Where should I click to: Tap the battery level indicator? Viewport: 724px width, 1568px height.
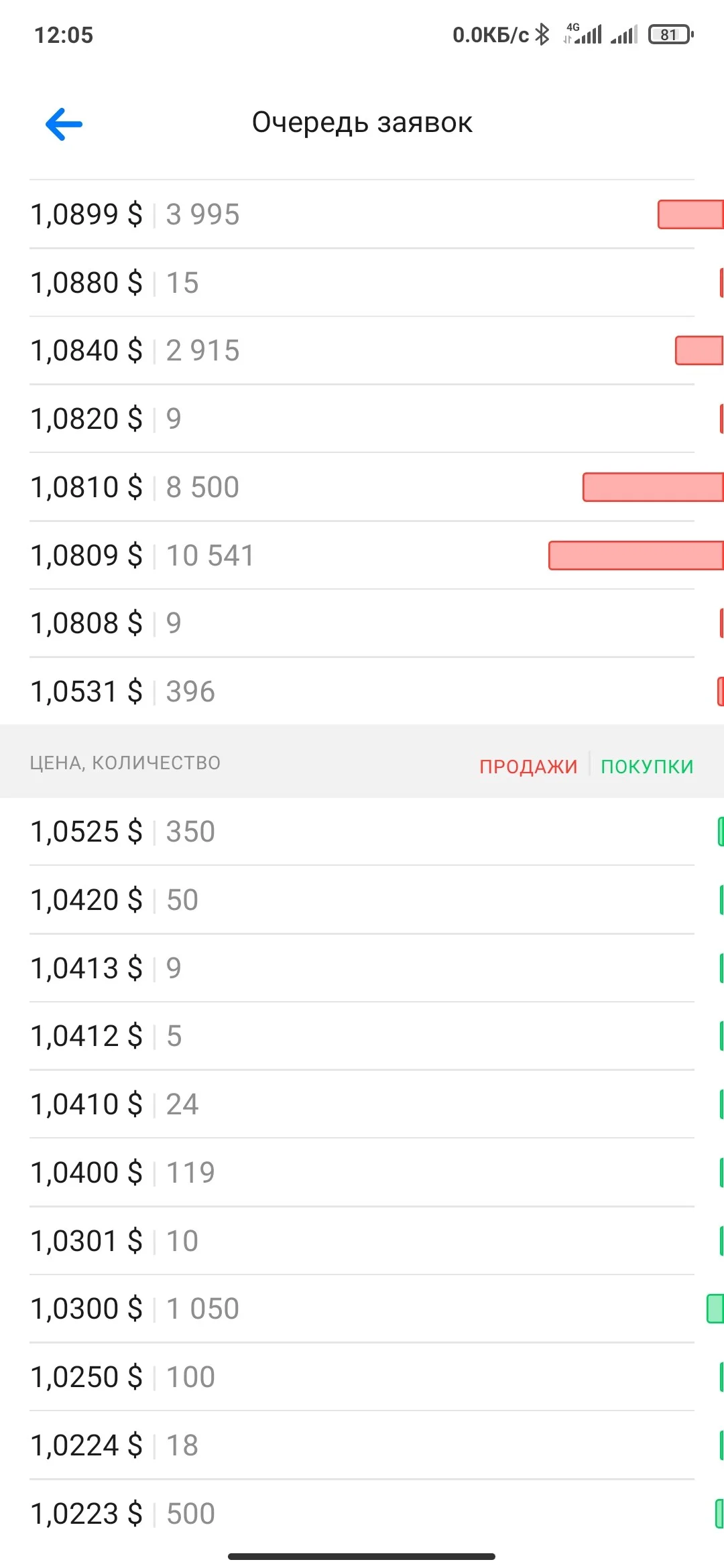(x=670, y=34)
